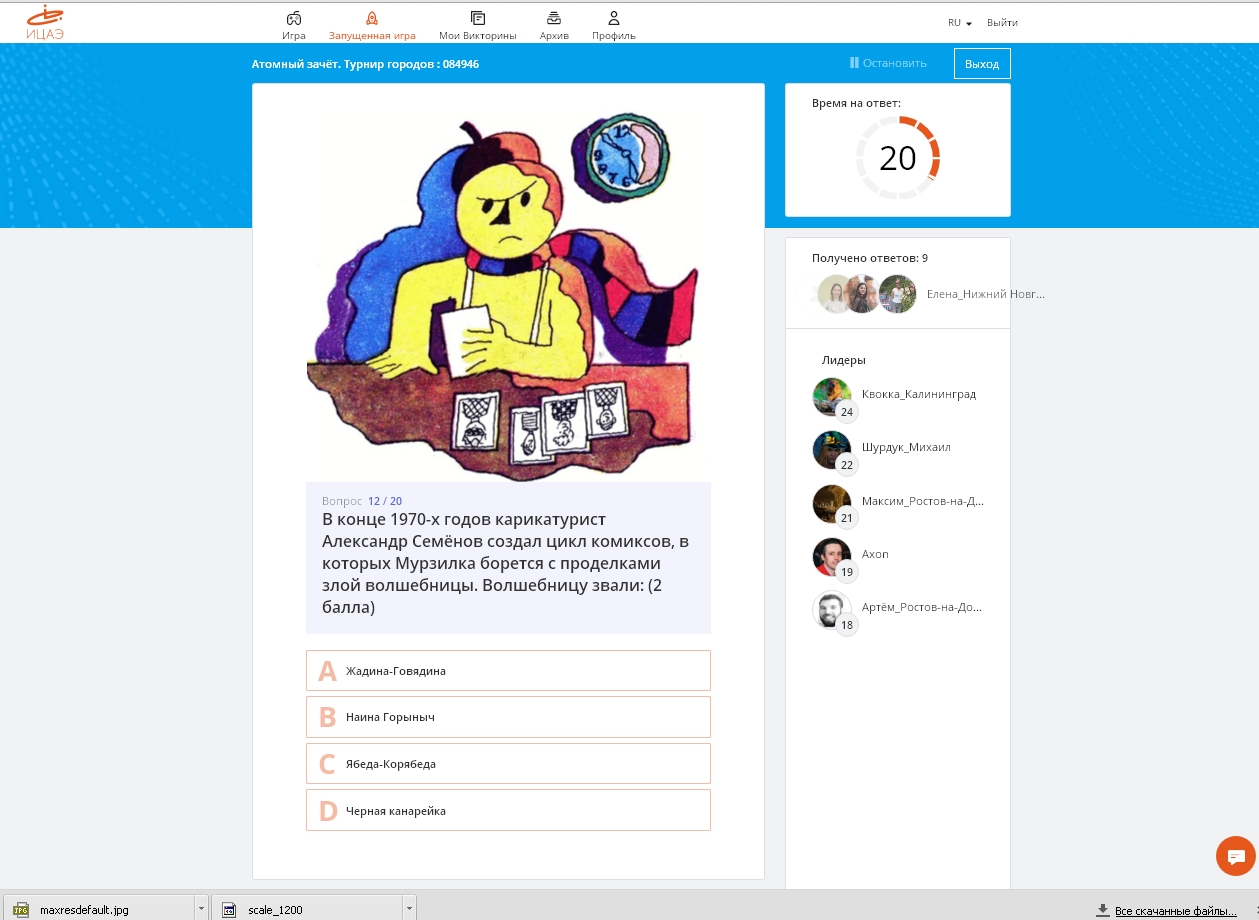Viewport: 1259px width, 920px height.
Task: Click the score badge 19
Action: [x=847, y=572]
